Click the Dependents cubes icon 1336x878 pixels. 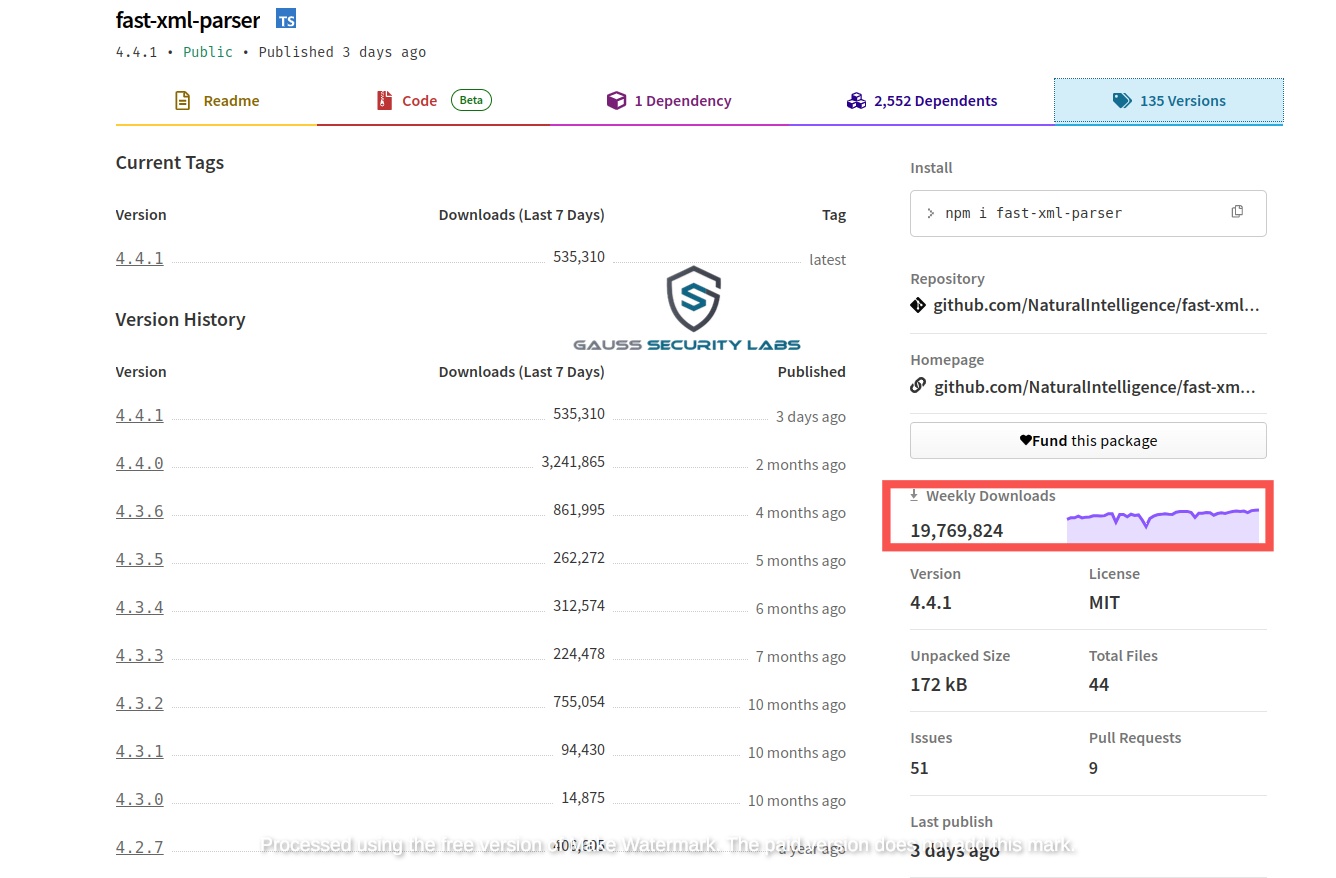[856, 100]
